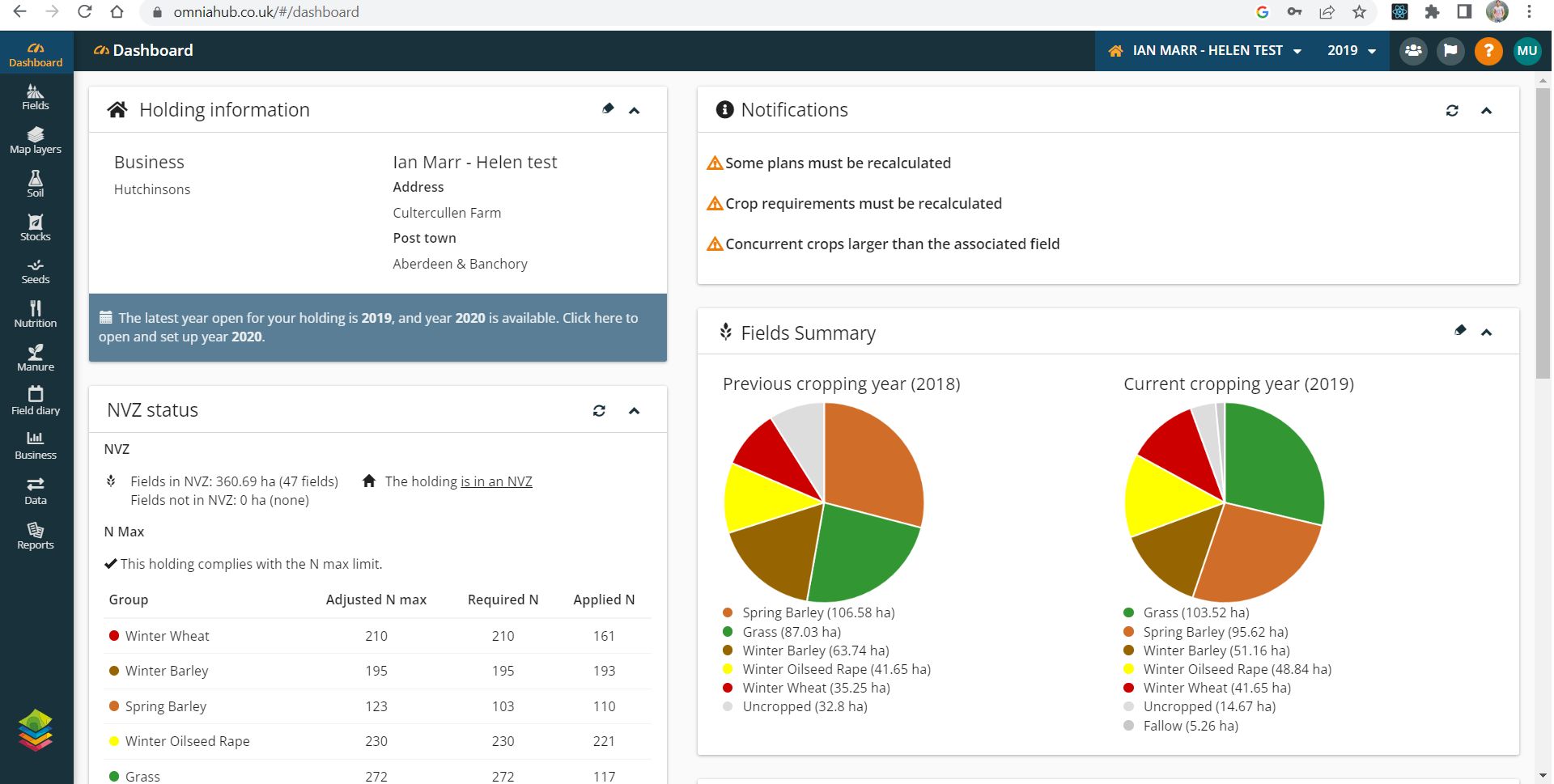This screenshot has height=784, width=1554.
Task: Click the flag icon in header
Action: coord(1450,51)
